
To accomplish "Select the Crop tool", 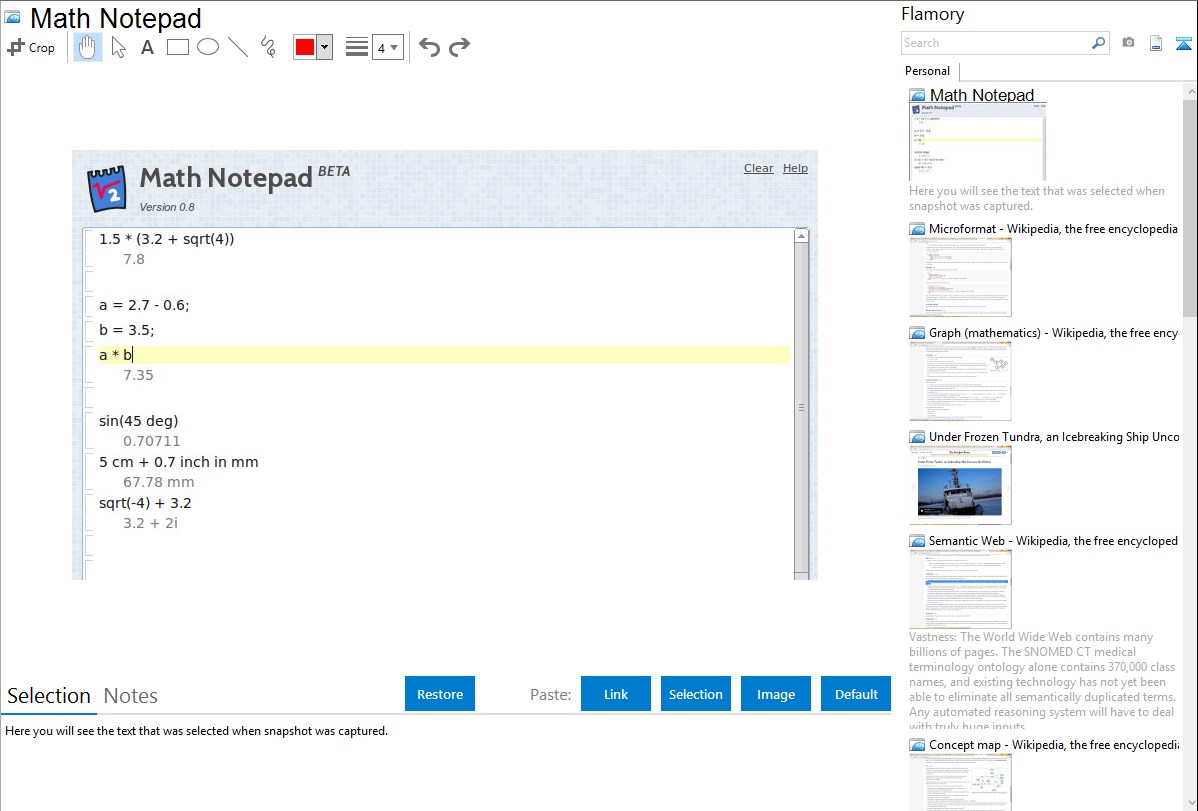I will click(x=31, y=47).
